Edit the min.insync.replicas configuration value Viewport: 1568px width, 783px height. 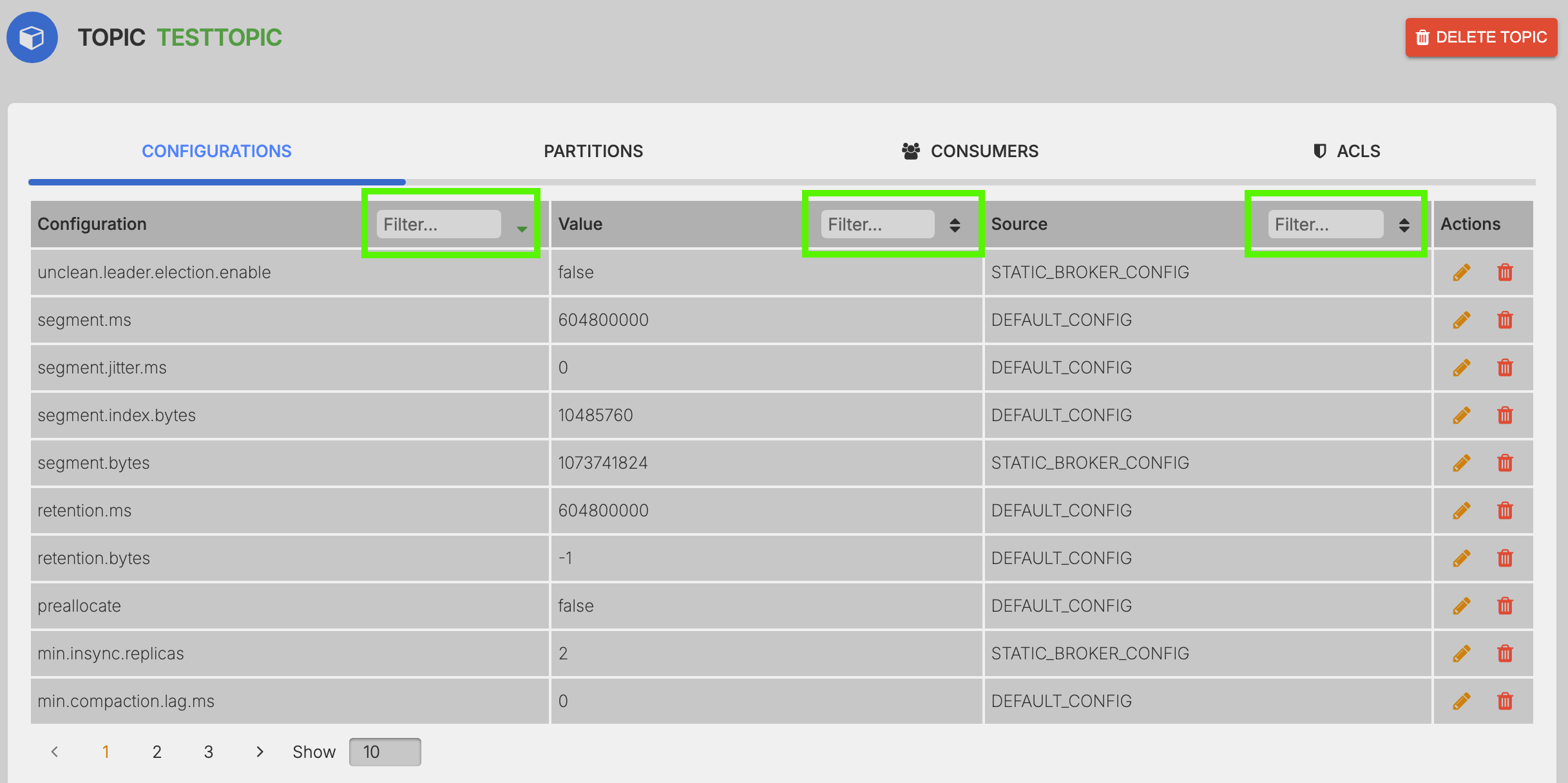1460,653
